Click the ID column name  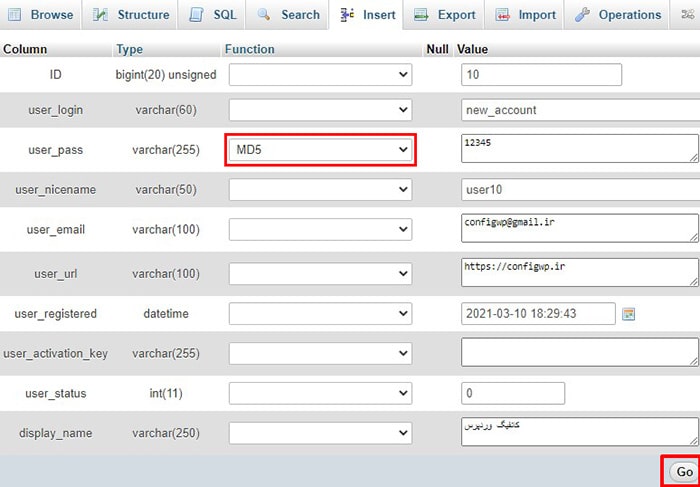pyautogui.click(x=55, y=75)
